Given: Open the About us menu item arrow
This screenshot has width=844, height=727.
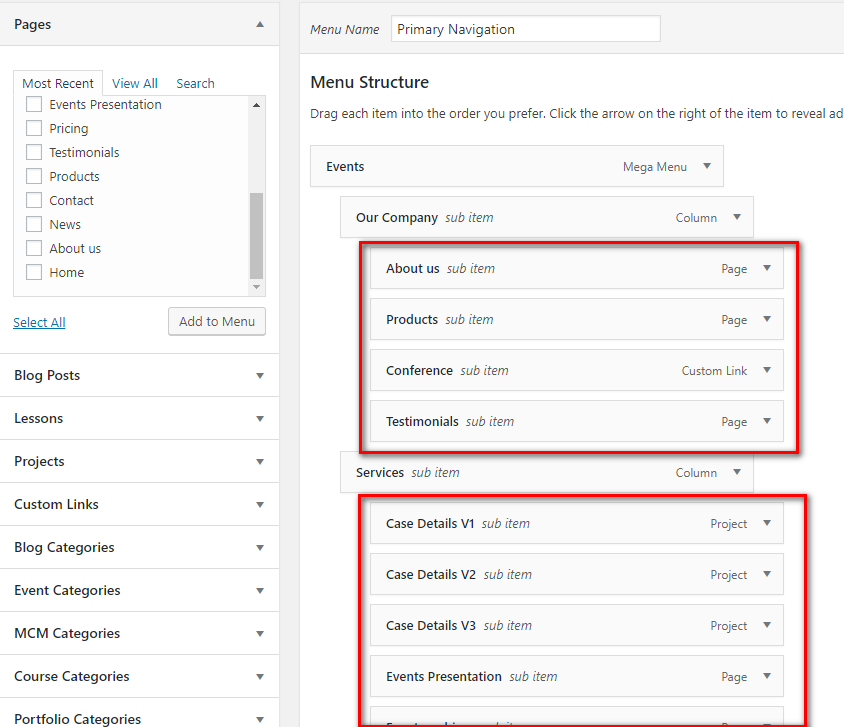Looking at the screenshot, I should coord(767,269).
